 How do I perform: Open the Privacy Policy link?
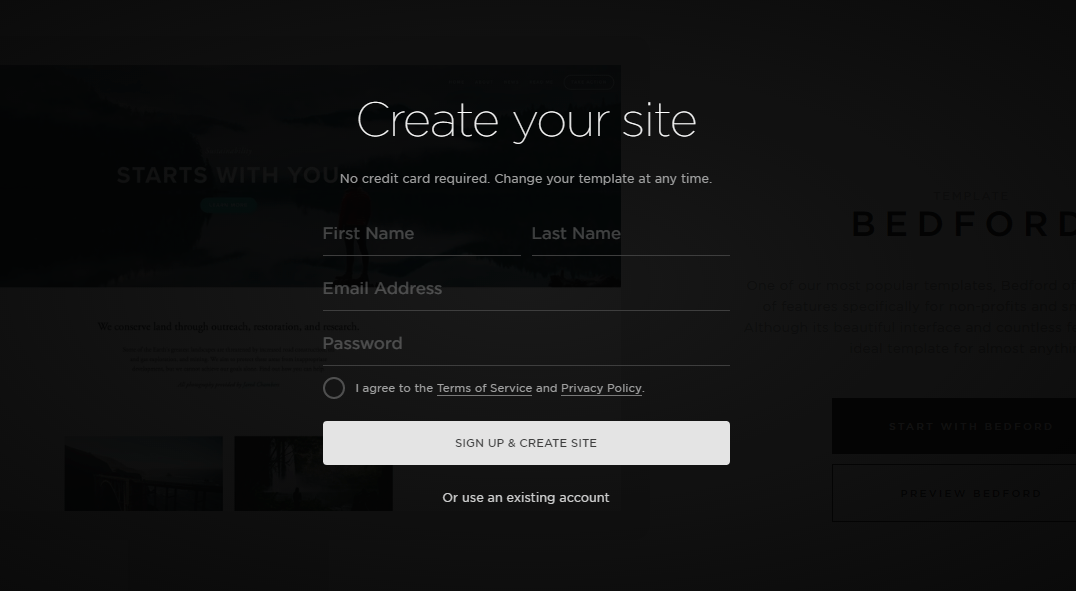[x=601, y=388]
